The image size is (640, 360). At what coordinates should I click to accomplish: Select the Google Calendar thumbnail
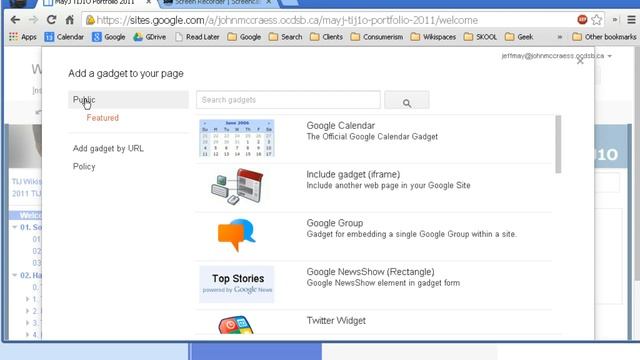click(x=237, y=138)
